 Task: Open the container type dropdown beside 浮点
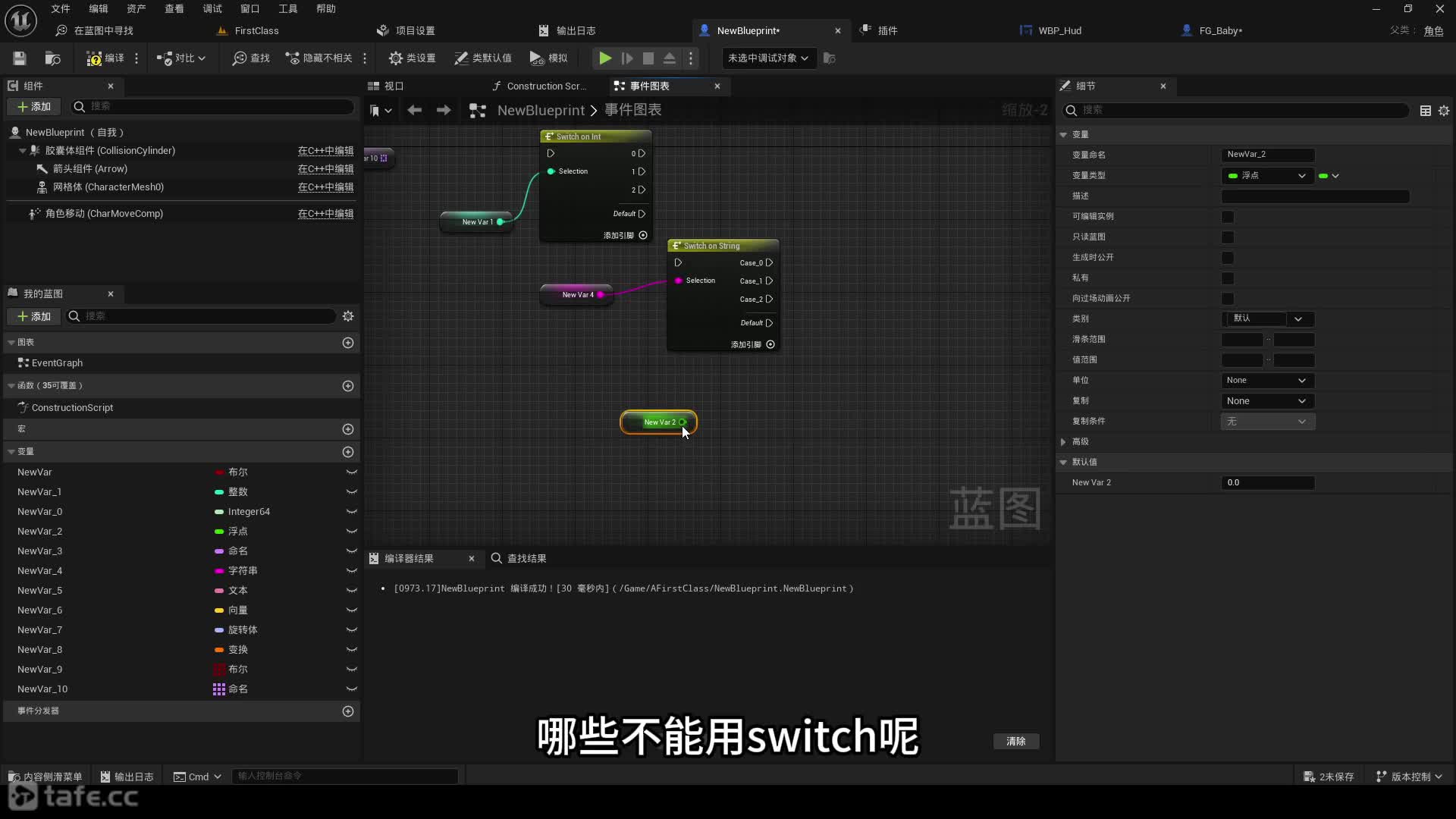point(1329,176)
